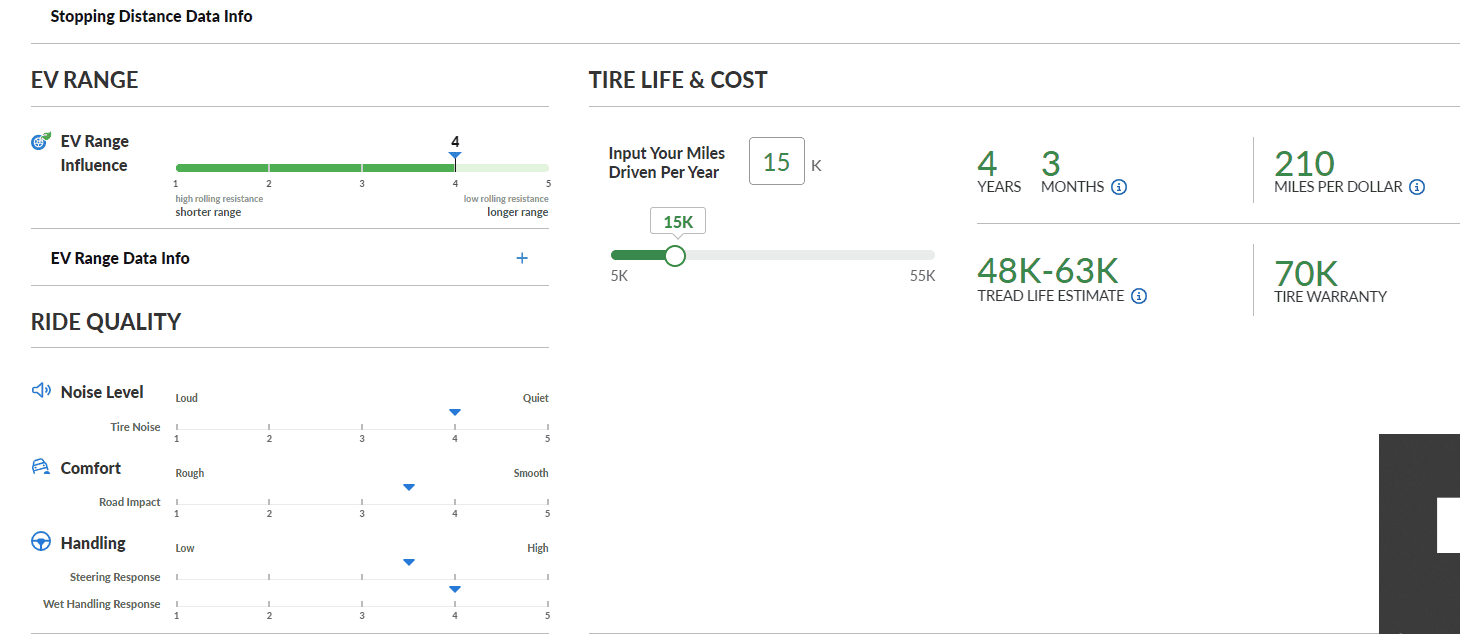Click the Road Impact rating marker

[409, 487]
